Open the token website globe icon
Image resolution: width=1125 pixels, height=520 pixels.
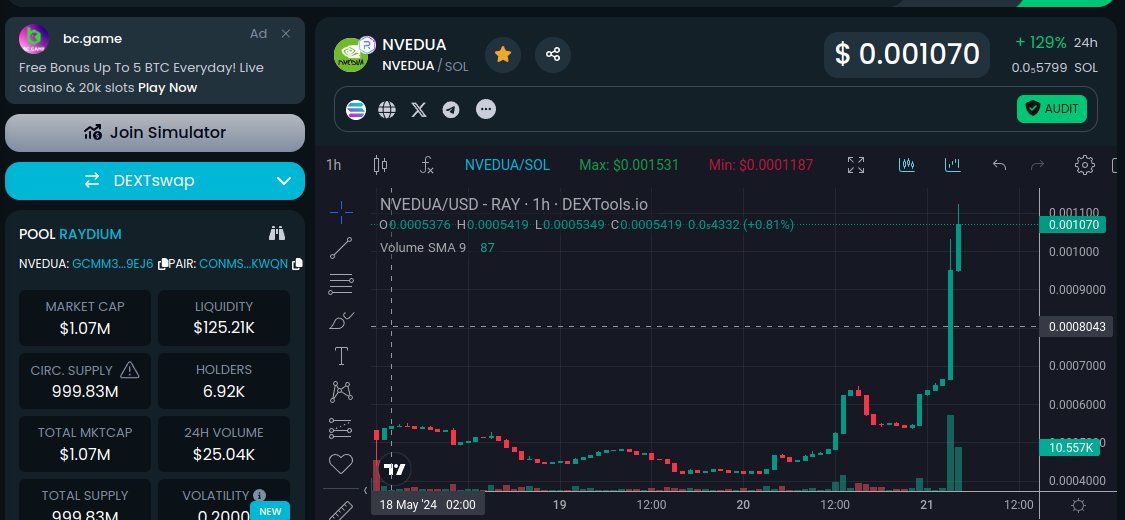click(387, 110)
